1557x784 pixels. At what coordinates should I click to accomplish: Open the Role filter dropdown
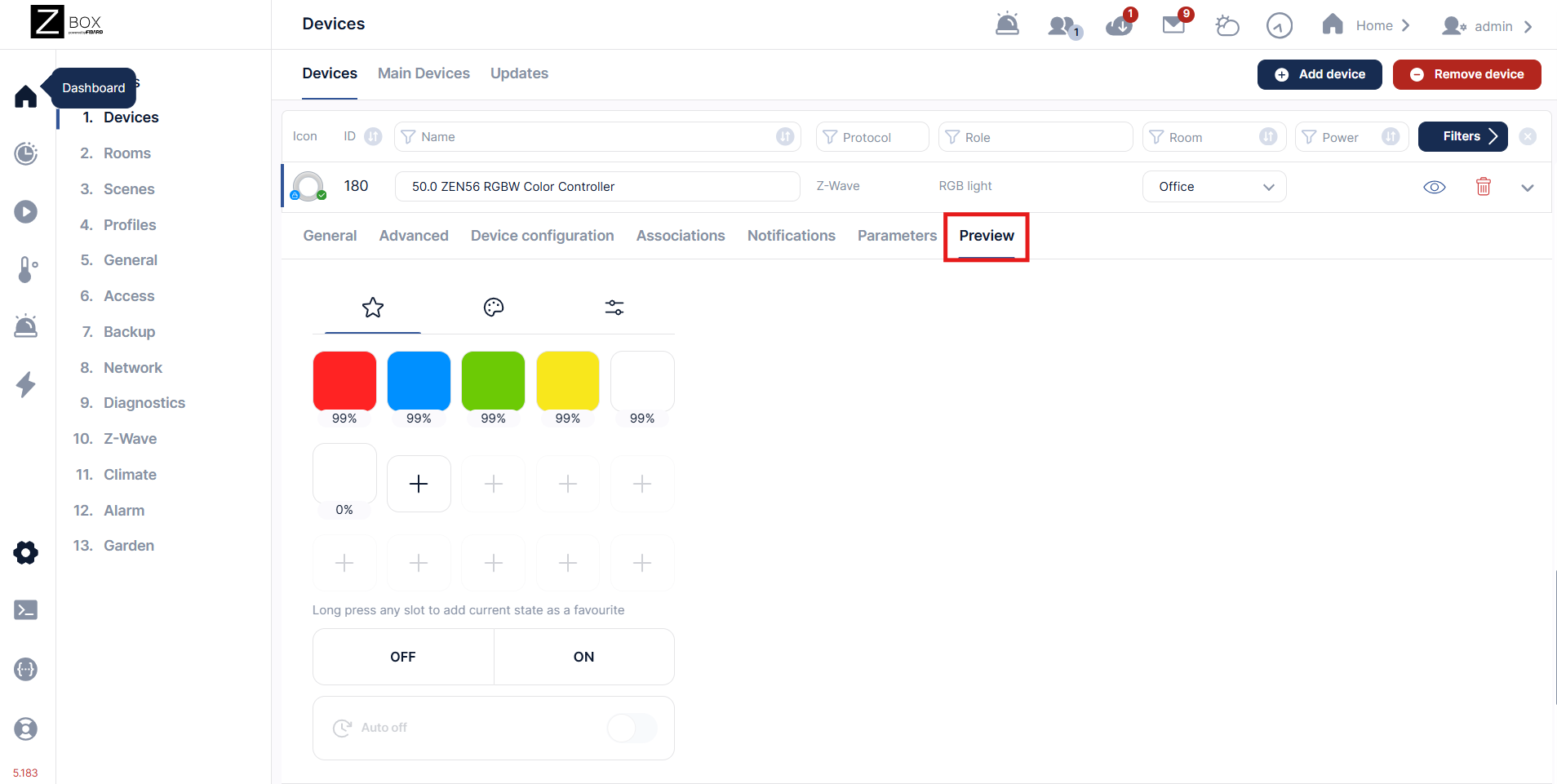1036,137
